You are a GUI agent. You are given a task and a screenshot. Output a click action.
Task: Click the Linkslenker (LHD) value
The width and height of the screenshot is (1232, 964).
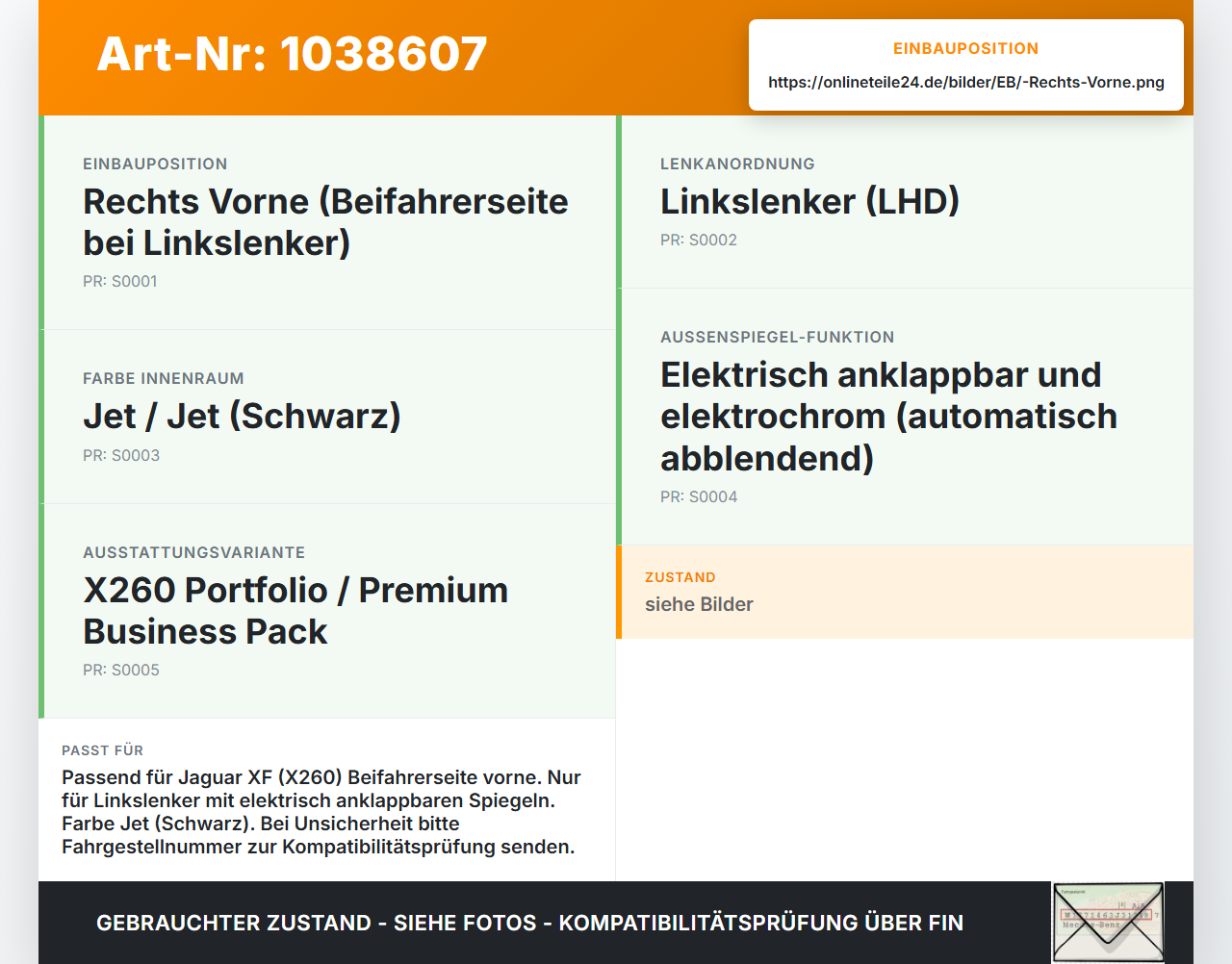pyautogui.click(x=809, y=201)
